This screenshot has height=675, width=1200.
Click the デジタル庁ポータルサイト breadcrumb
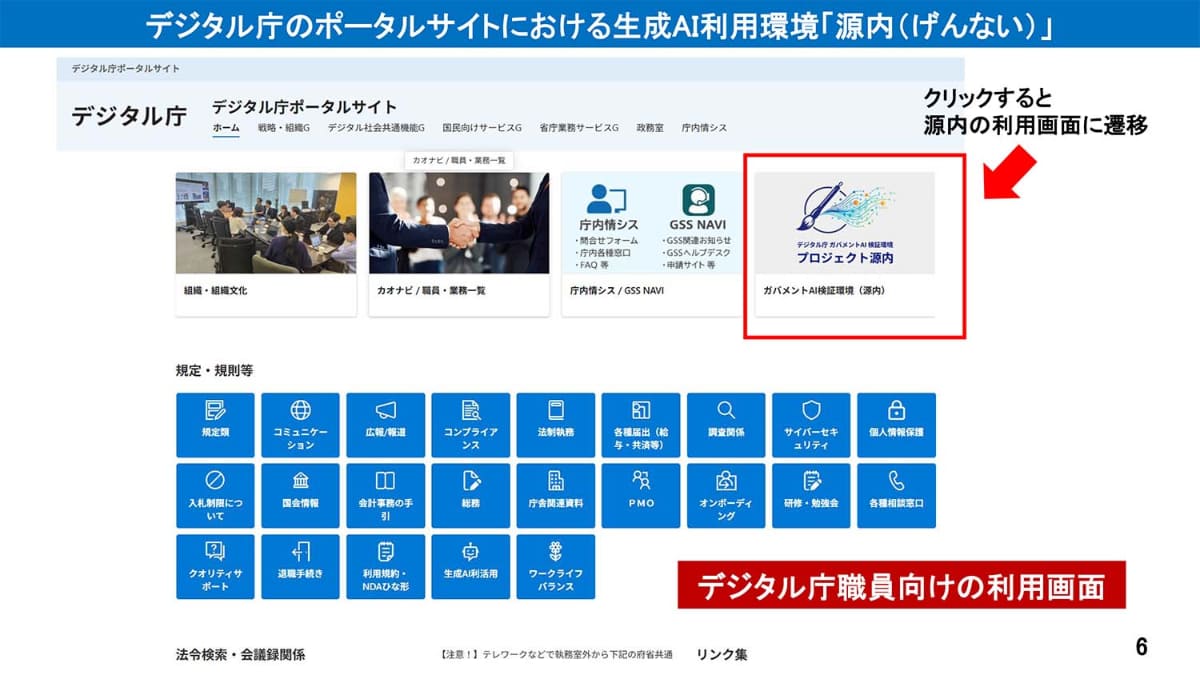125,69
